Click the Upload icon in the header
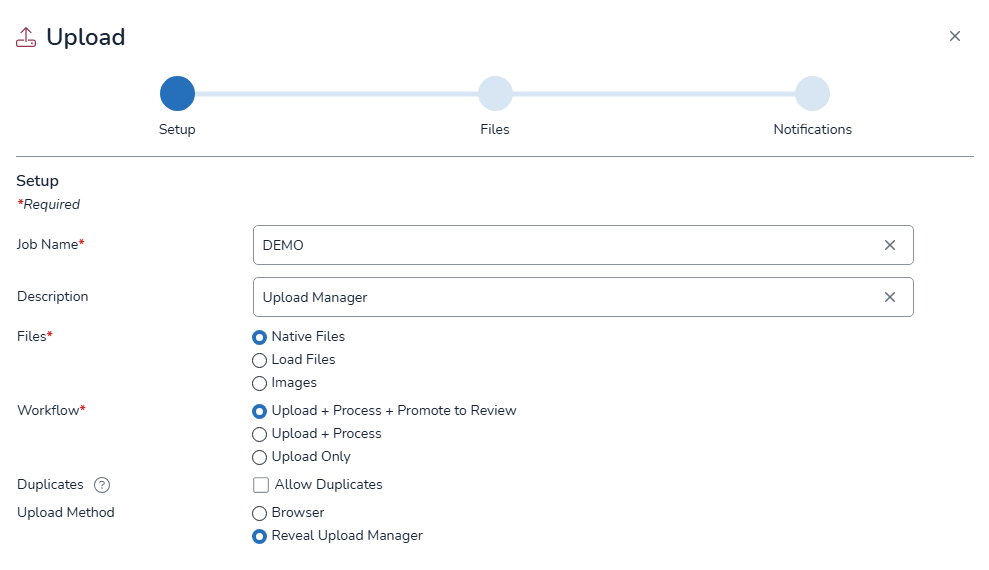 (x=26, y=38)
